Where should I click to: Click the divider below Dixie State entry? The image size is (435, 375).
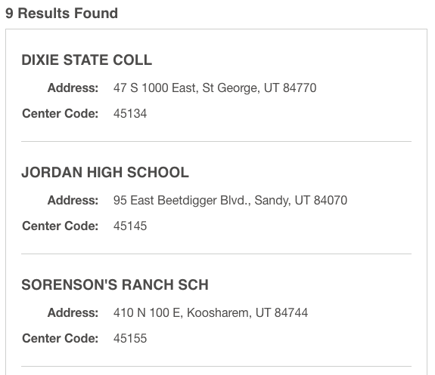pyautogui.click(x=216, y=141)
